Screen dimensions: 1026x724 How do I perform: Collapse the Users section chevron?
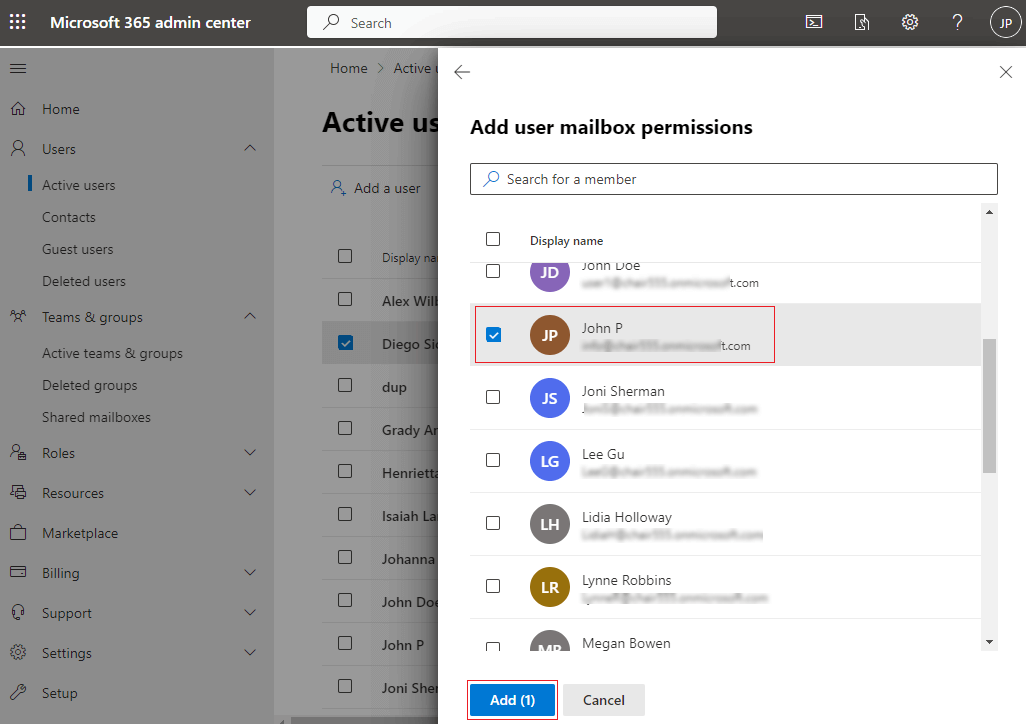click(250, 149)
